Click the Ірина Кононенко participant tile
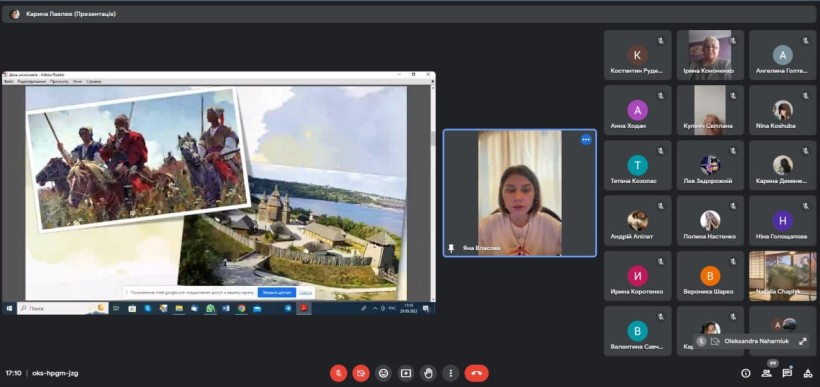Viewport: 820px width, 387px height. point(710,55)
